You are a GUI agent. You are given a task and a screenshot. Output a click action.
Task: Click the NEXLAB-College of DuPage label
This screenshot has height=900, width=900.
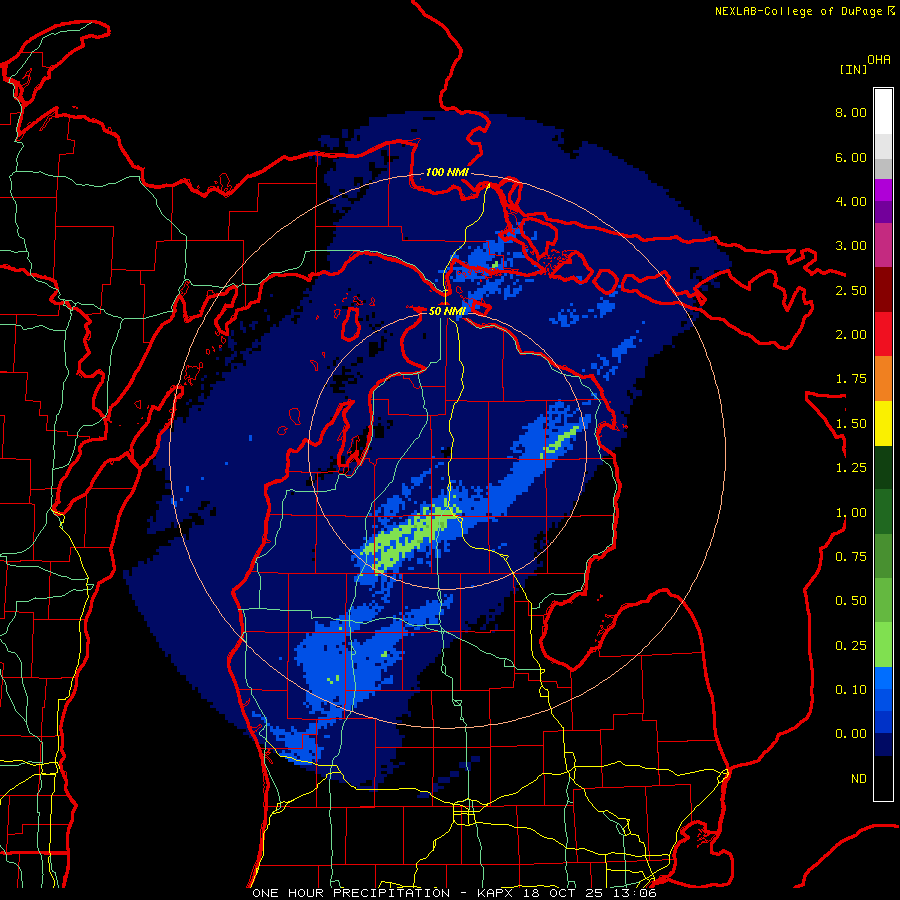(x=800, y=11)
